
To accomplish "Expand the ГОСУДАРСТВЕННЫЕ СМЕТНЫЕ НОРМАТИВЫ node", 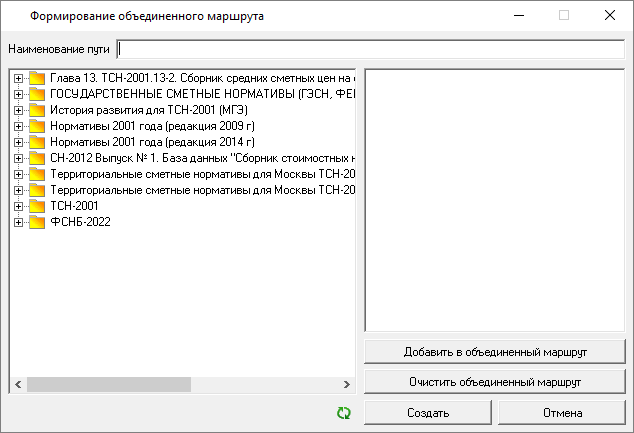I will [18, 94].
